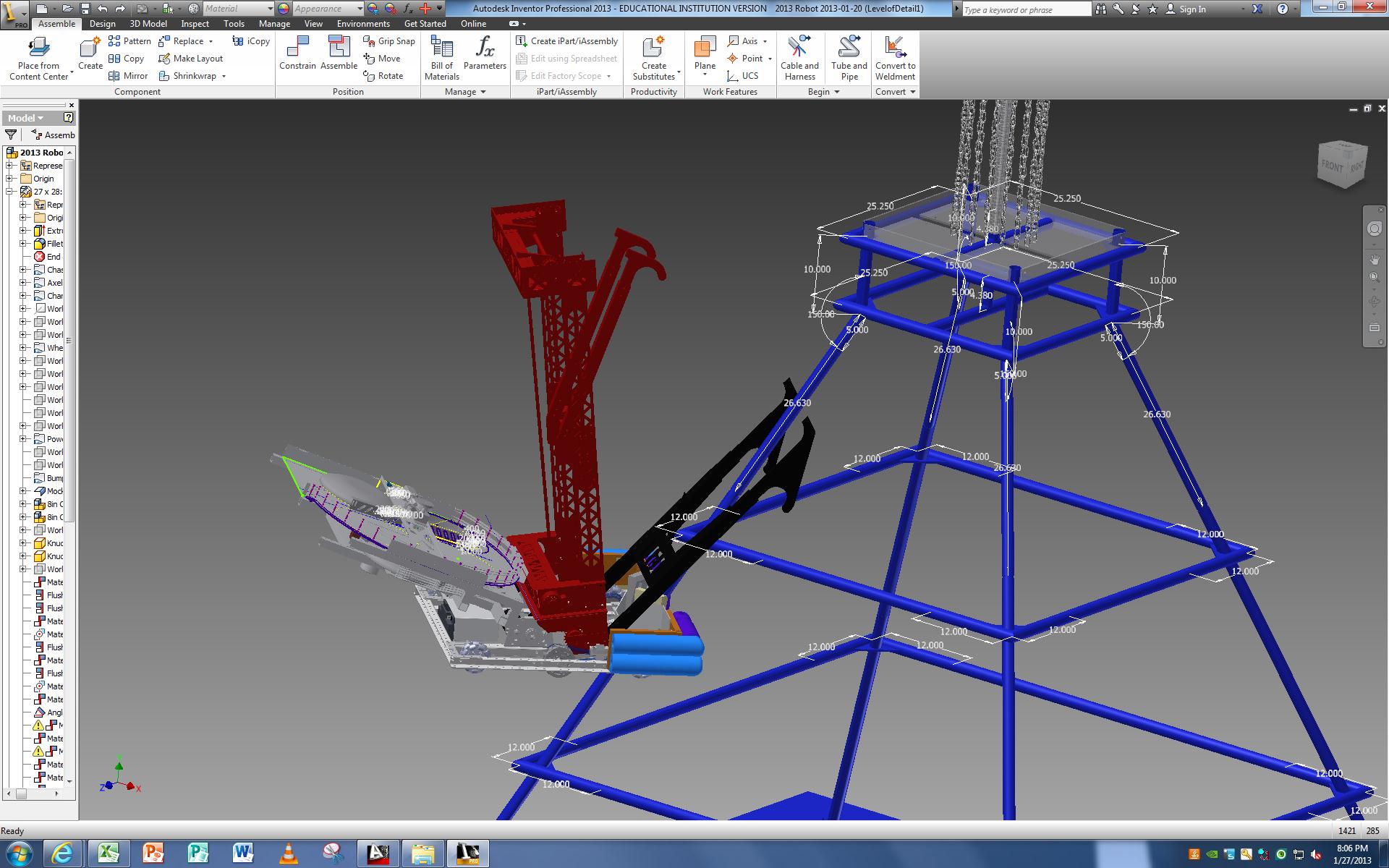Expand the Representations tree node

pyautogui.click(x=10, y=166)
